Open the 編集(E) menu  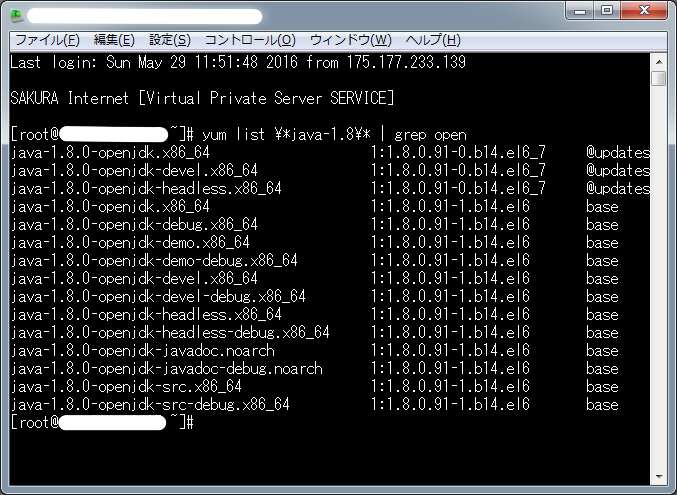pyautogui.click(x=114, y=40)
